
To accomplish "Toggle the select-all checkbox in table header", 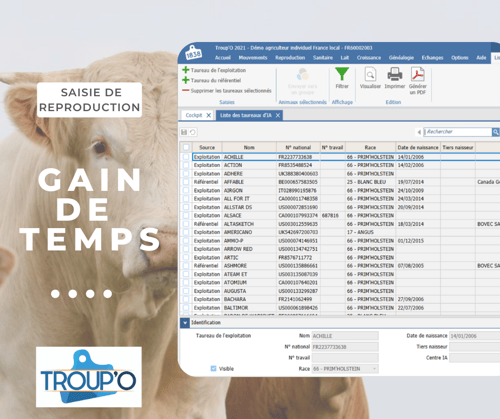I will [x=186, y=147].
